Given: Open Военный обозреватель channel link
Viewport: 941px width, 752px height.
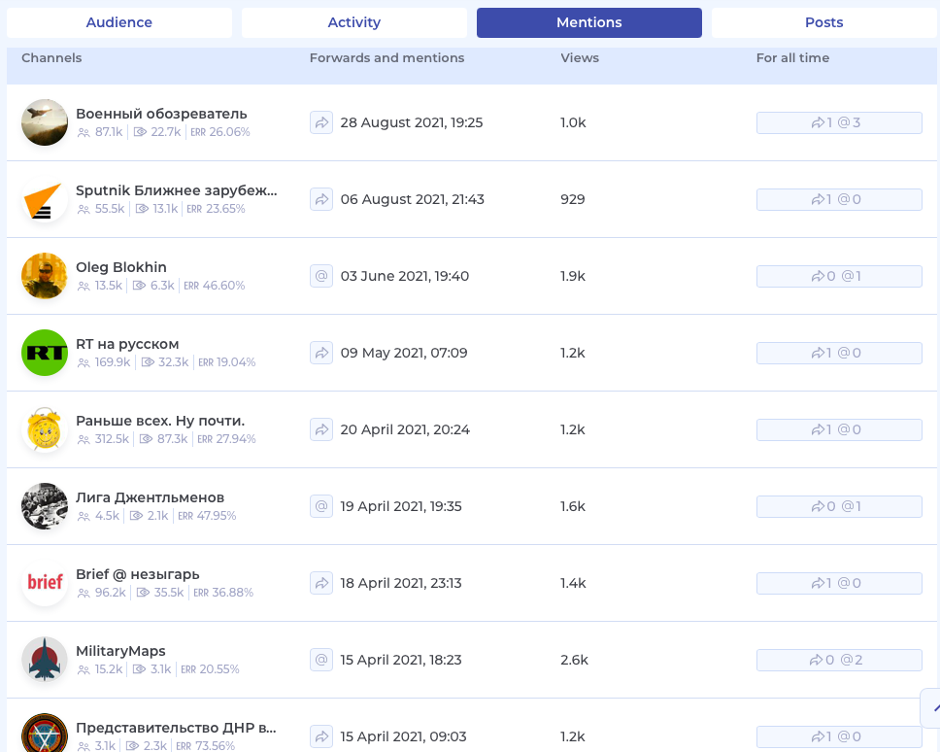Looking at the screenshot, I should pyautogui.click(x=161, y=113).
